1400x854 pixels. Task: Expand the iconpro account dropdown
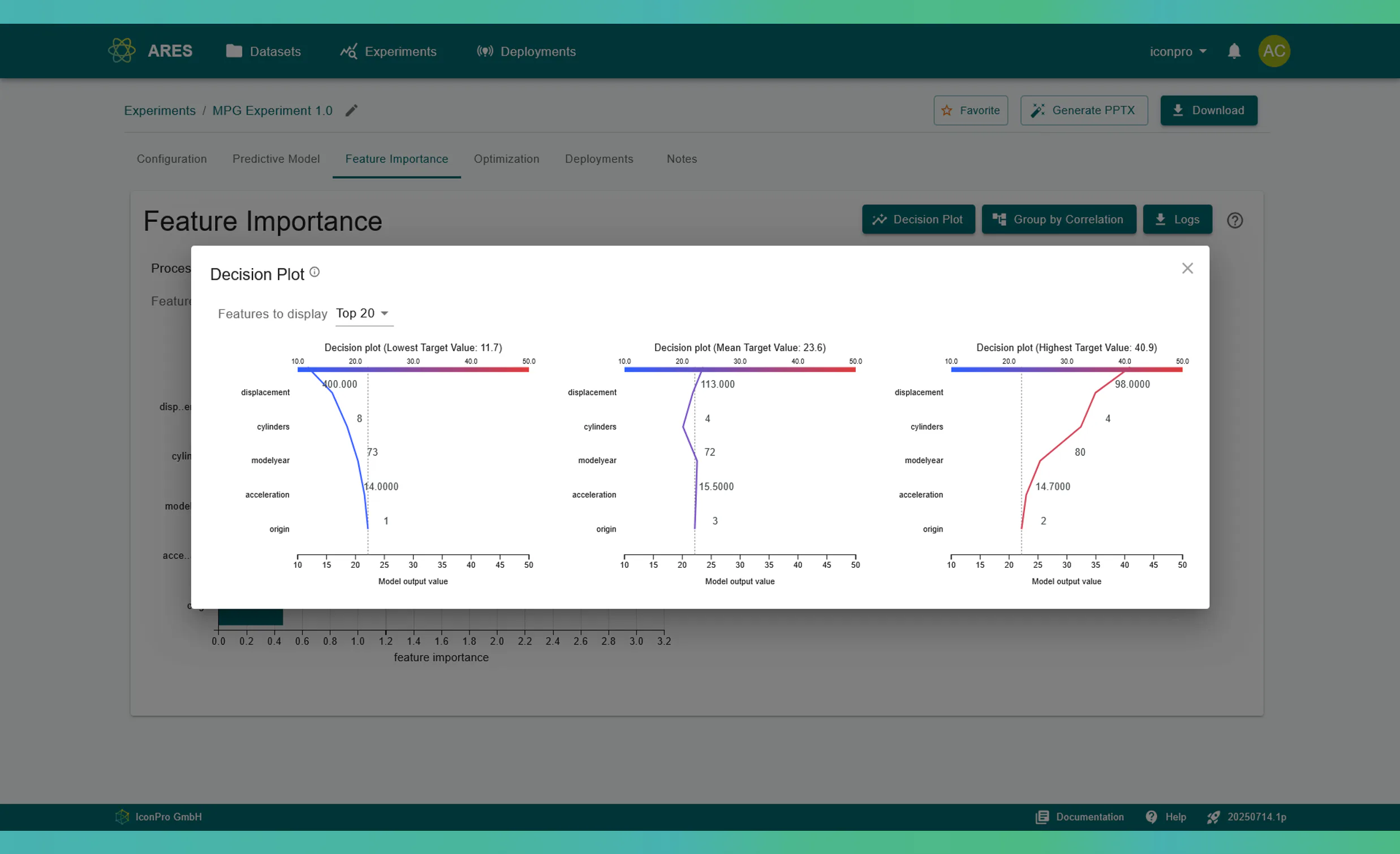[x=1178, y=51]
